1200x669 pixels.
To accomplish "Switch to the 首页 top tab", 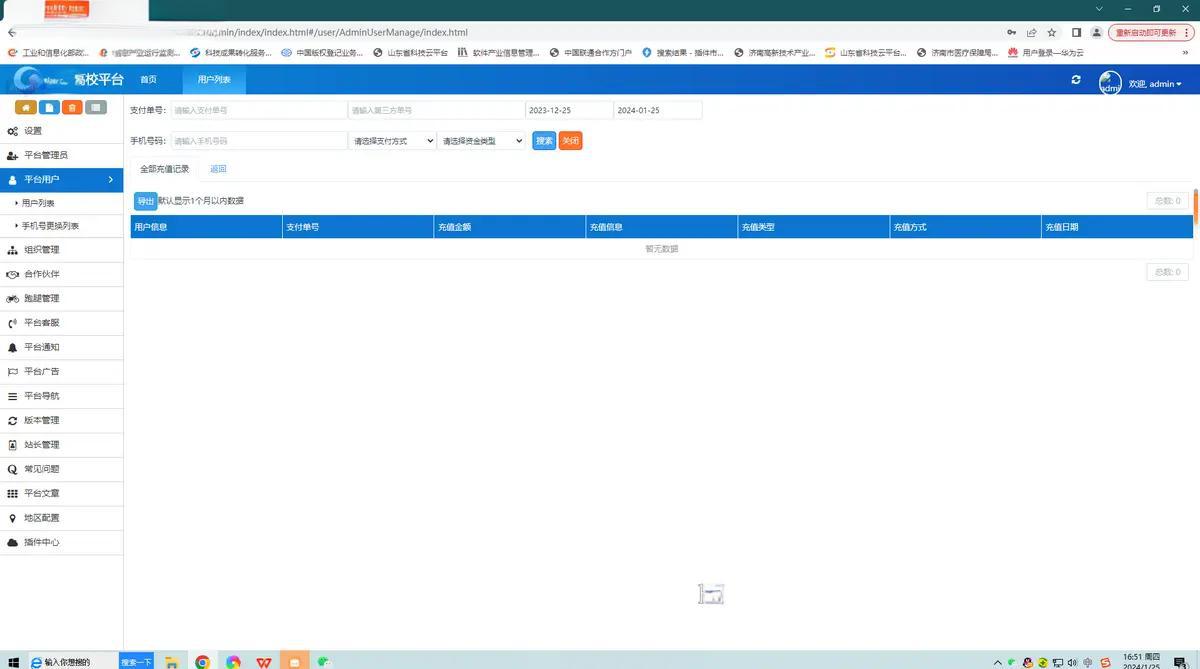I will (148, 80).
